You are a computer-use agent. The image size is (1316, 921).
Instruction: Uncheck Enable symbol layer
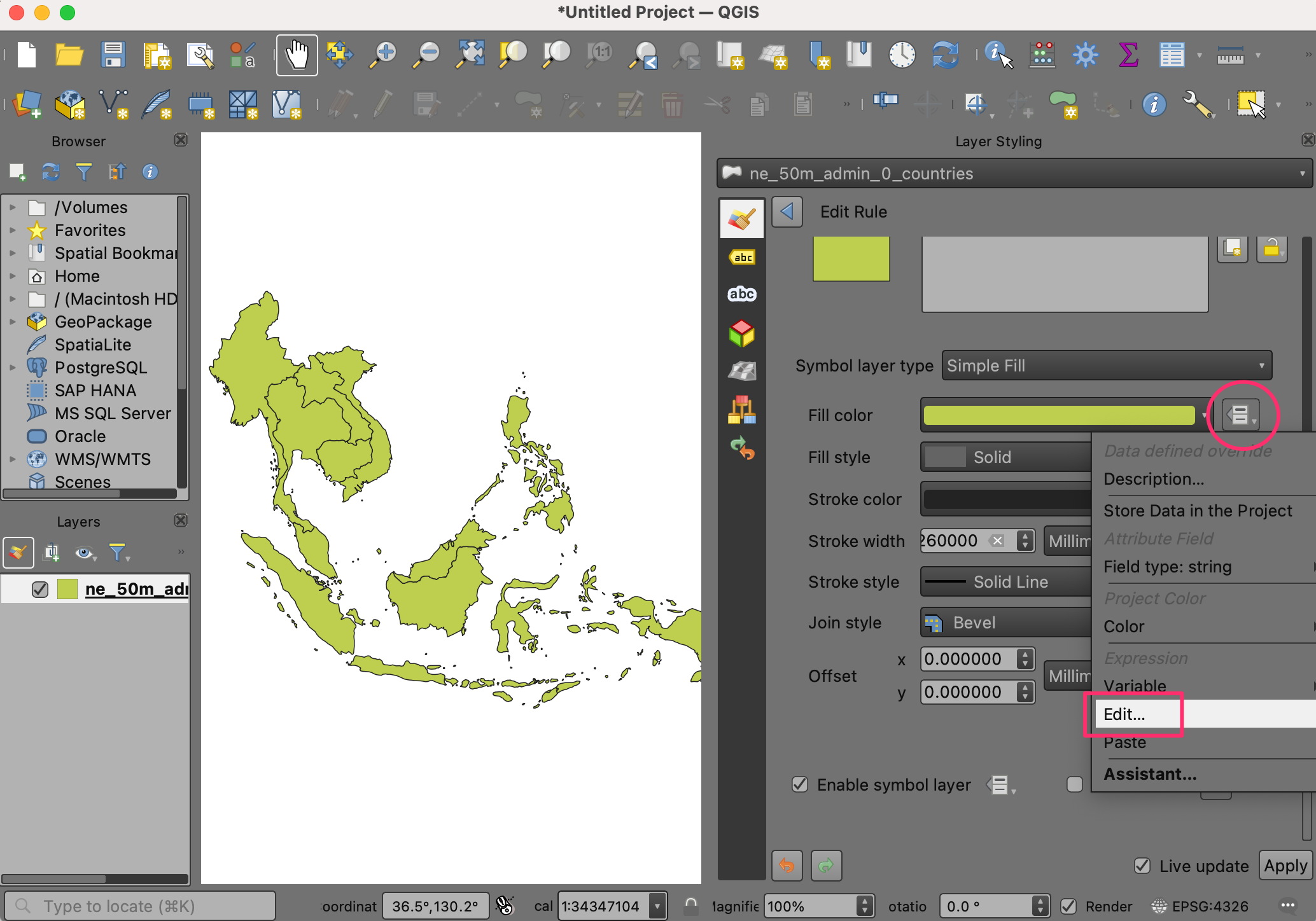point(800,784)
